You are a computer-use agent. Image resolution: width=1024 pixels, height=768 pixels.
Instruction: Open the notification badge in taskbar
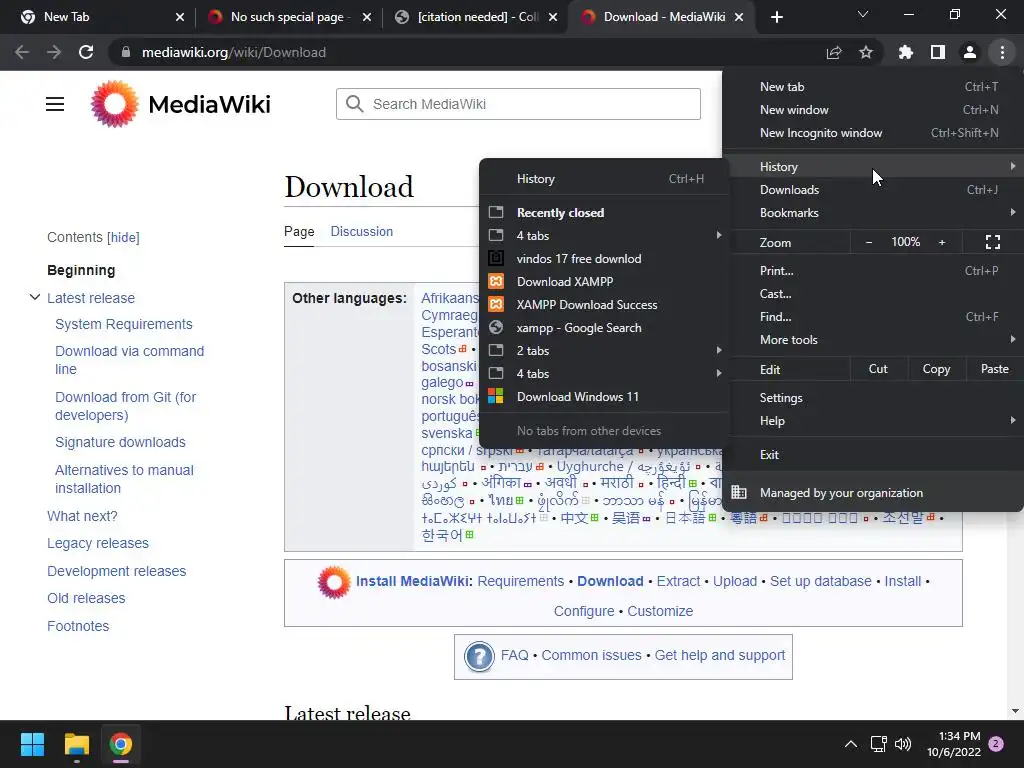pos(996,744)
